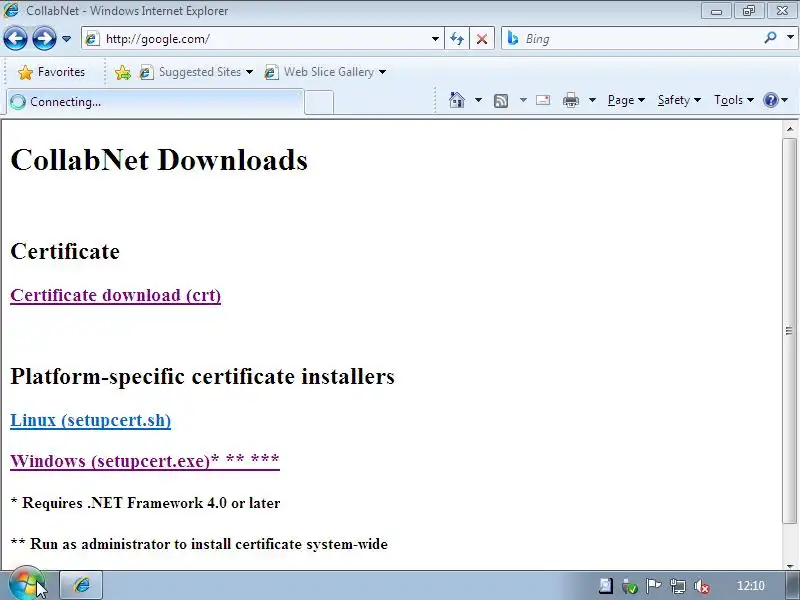This screenshot has width=800, height=600.
Task: Open the search provider dropdown arrow
Action: pos(790,38)
